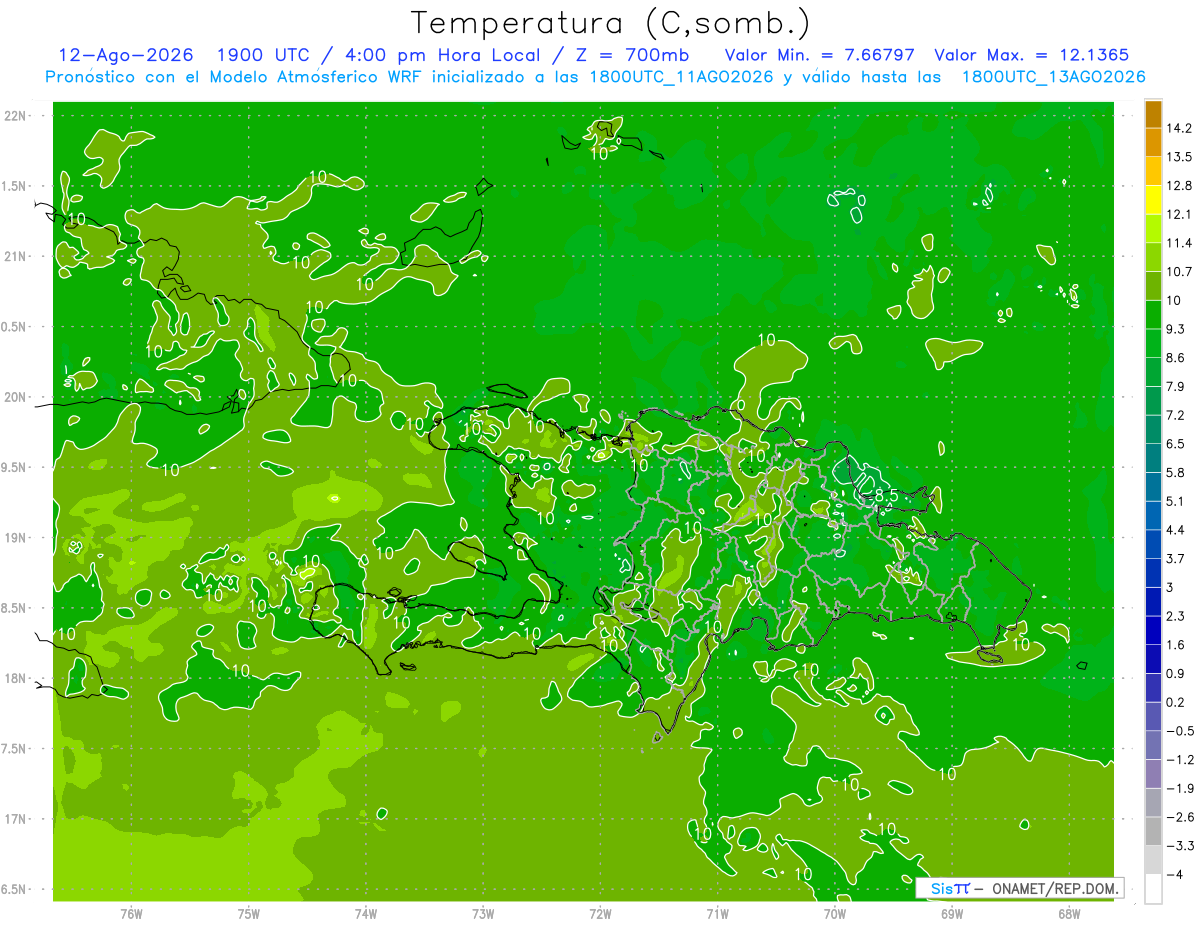Click the "76W" longitude axis label
Image resolution: width=1200 pixels, height=927 pixels.
(131, 913)
